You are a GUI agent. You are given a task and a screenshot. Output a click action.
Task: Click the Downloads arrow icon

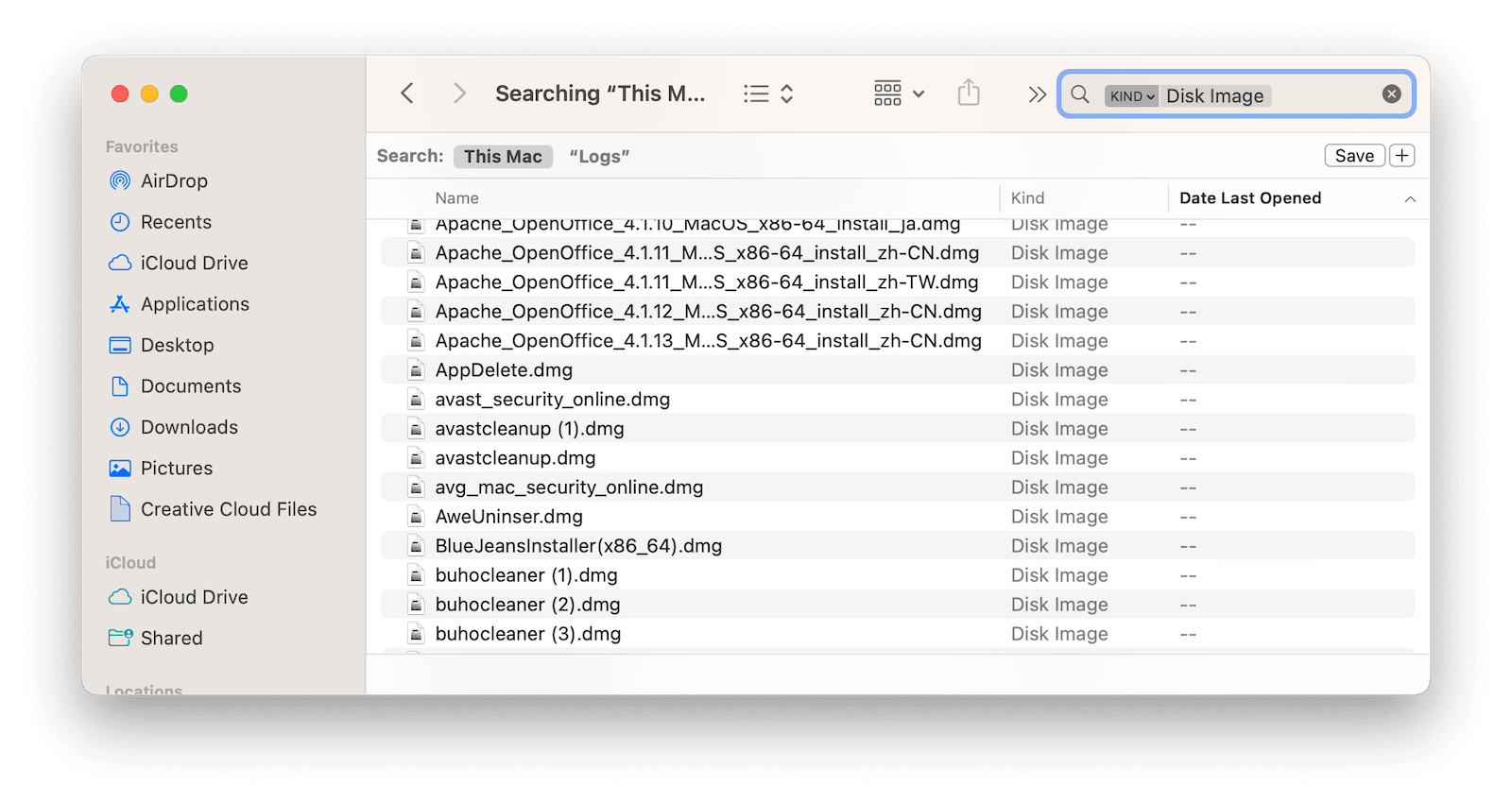point(120,427)
